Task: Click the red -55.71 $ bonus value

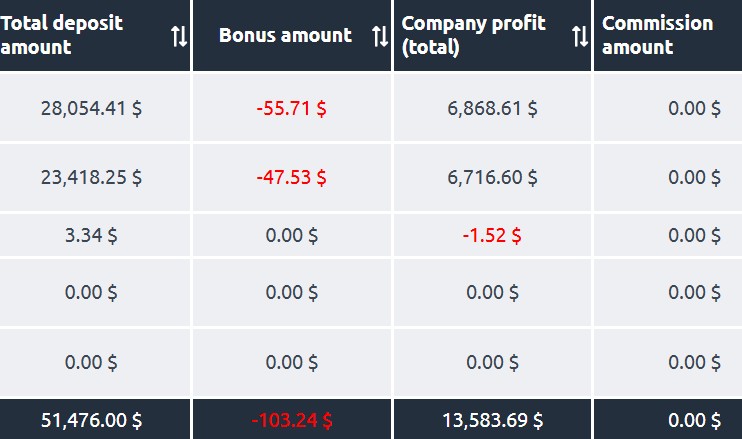Action: pyautogui.click(x=292, y=108)
